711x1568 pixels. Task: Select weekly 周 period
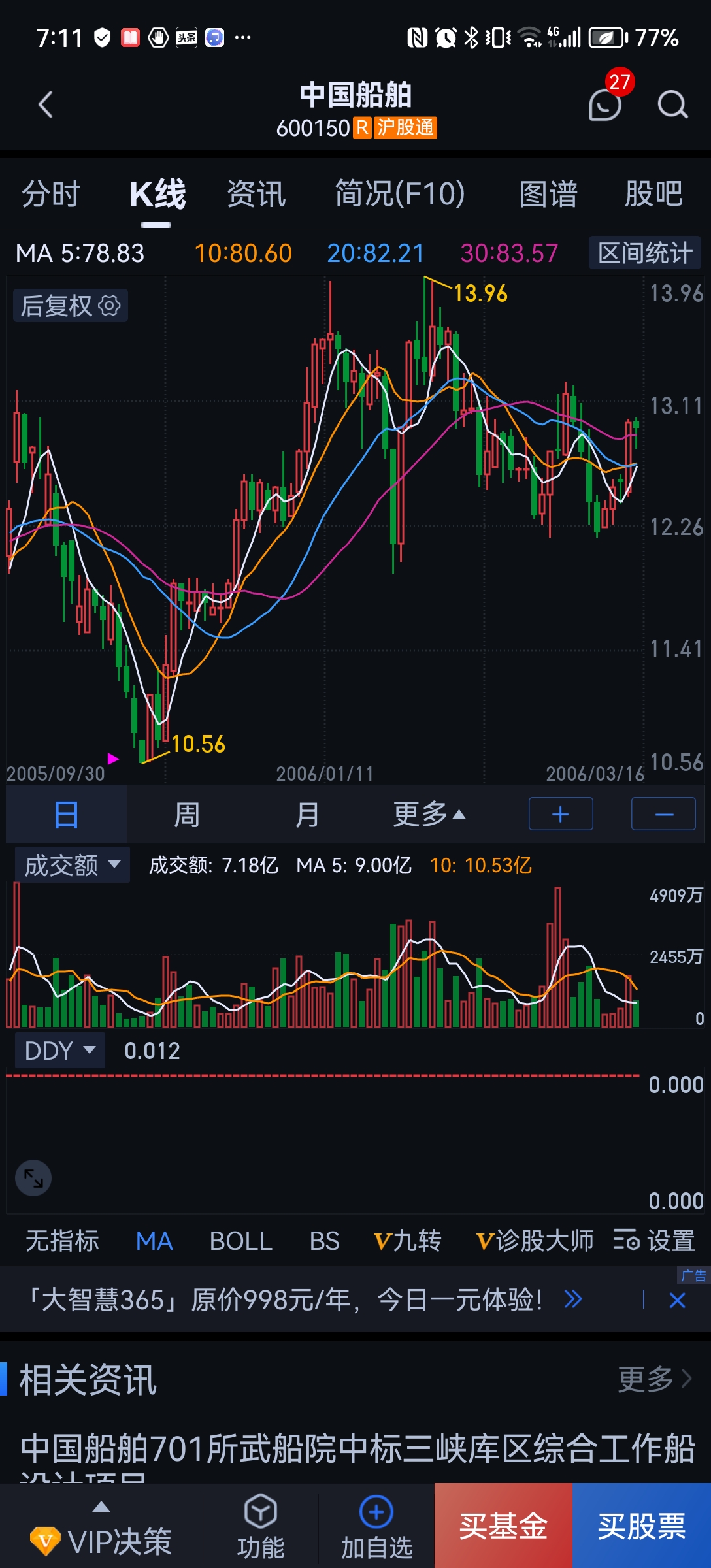(186, 814)
